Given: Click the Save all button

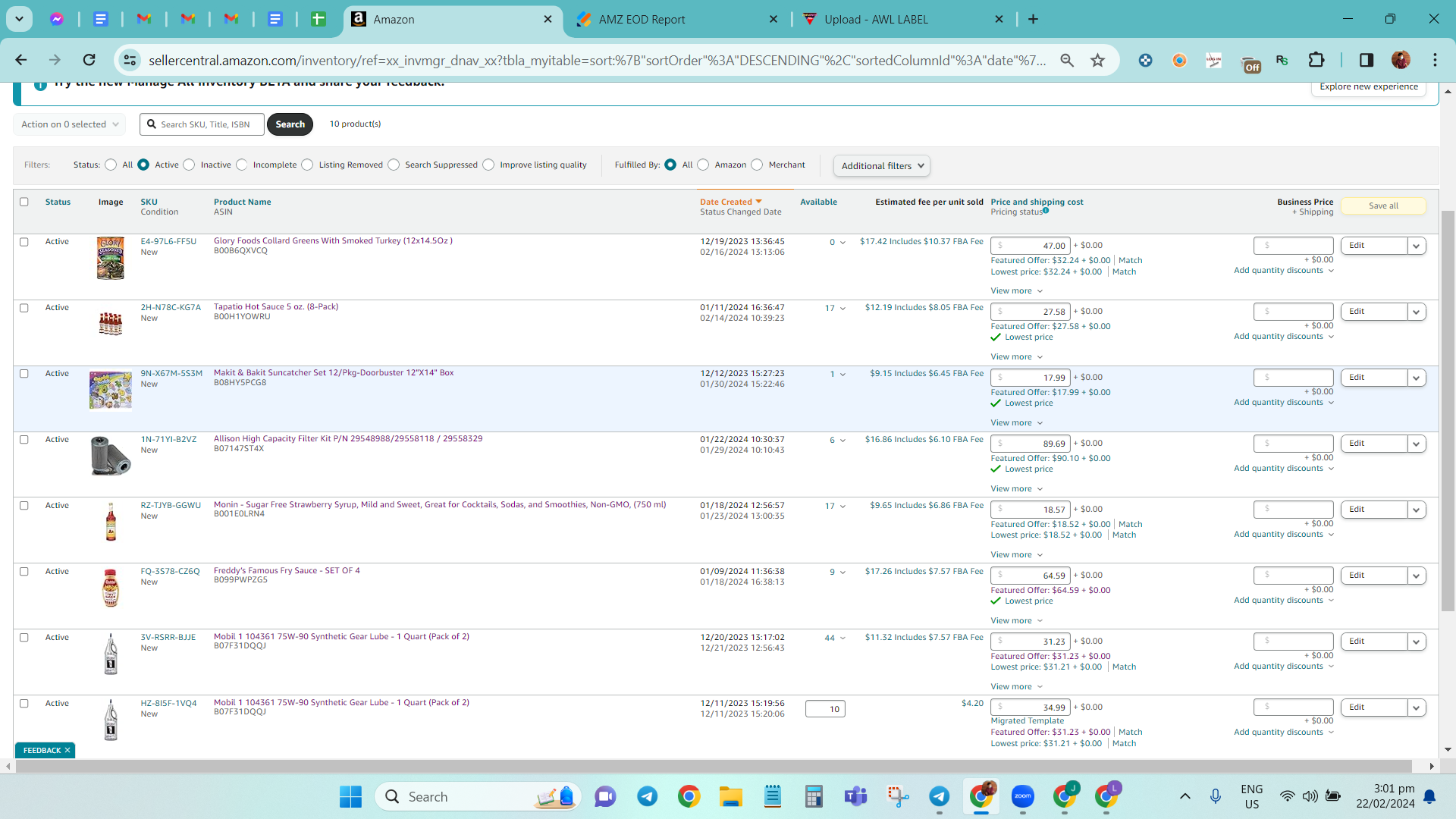Looking at the screenshot, I should tap(1383, 206).
